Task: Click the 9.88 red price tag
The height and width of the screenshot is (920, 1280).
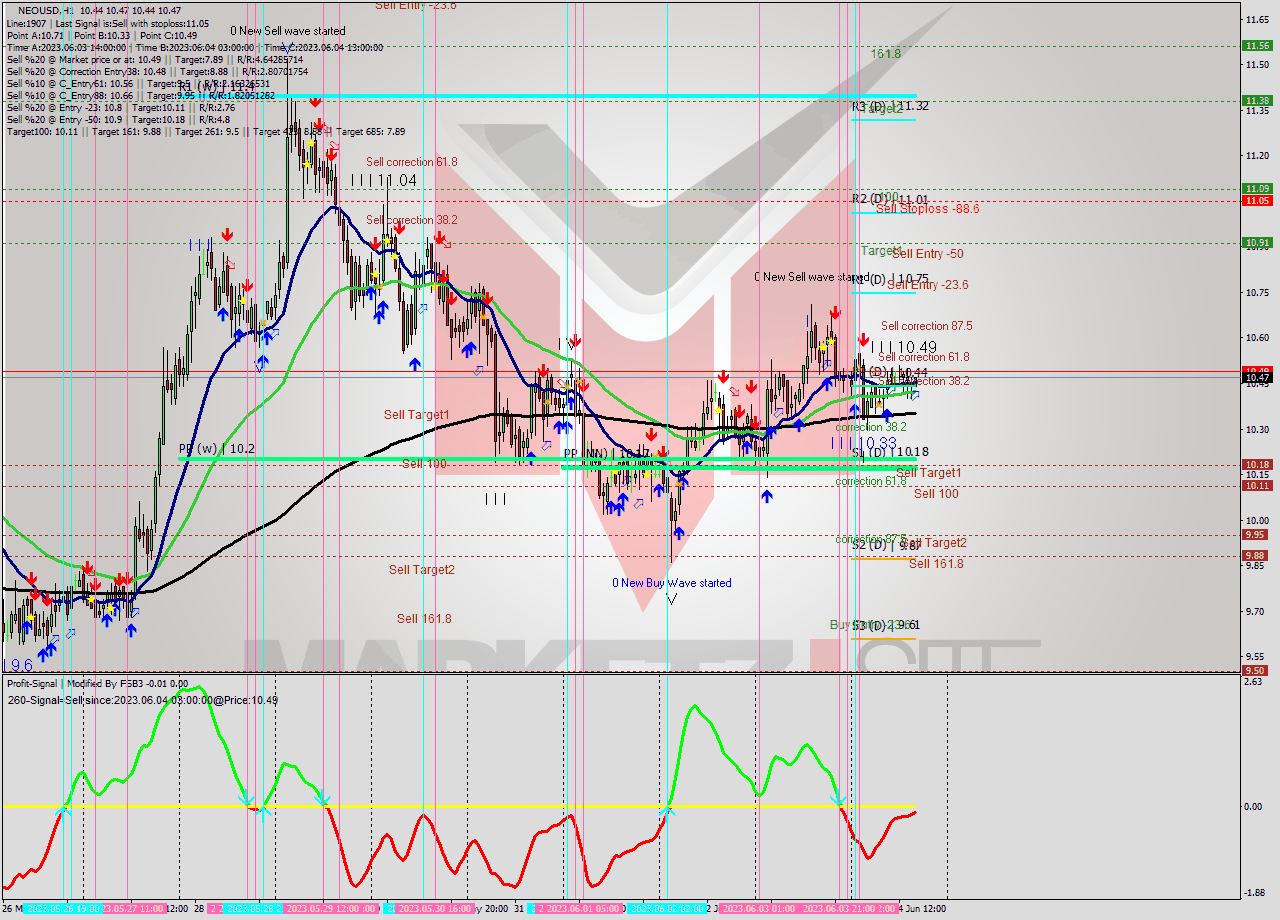Action: (x=1257, y=555)
